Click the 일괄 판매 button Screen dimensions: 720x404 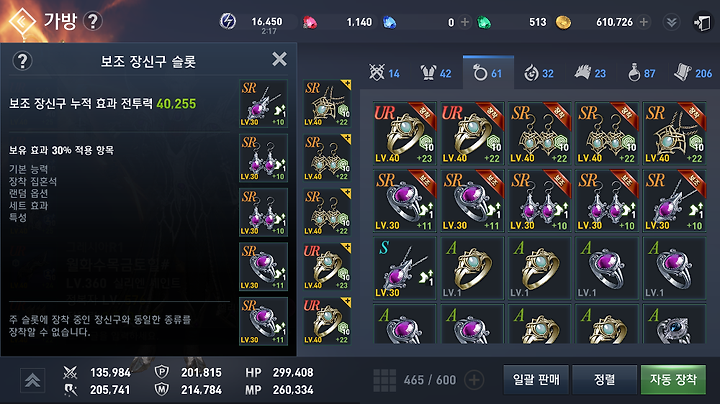(536, 380)
